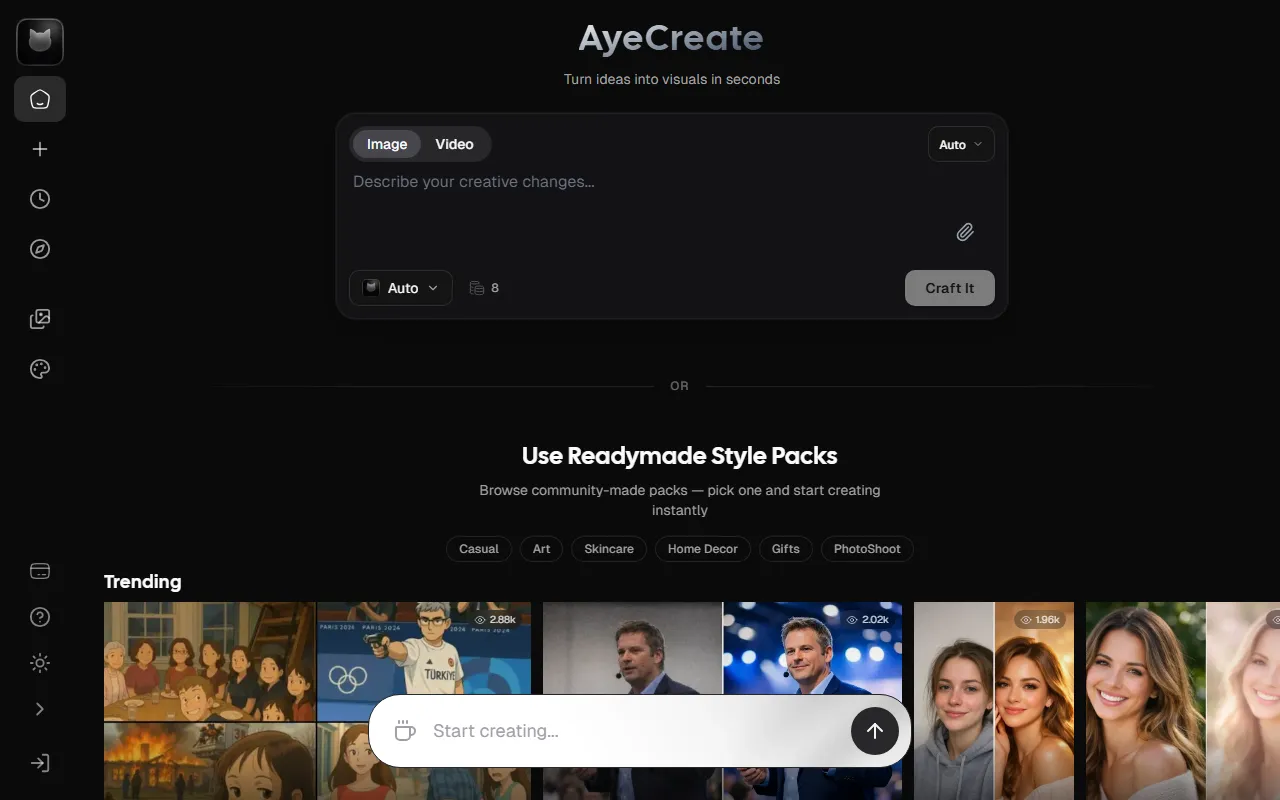Click the plus icon to create new
The image size is (1280, 800).
[40, 149]
